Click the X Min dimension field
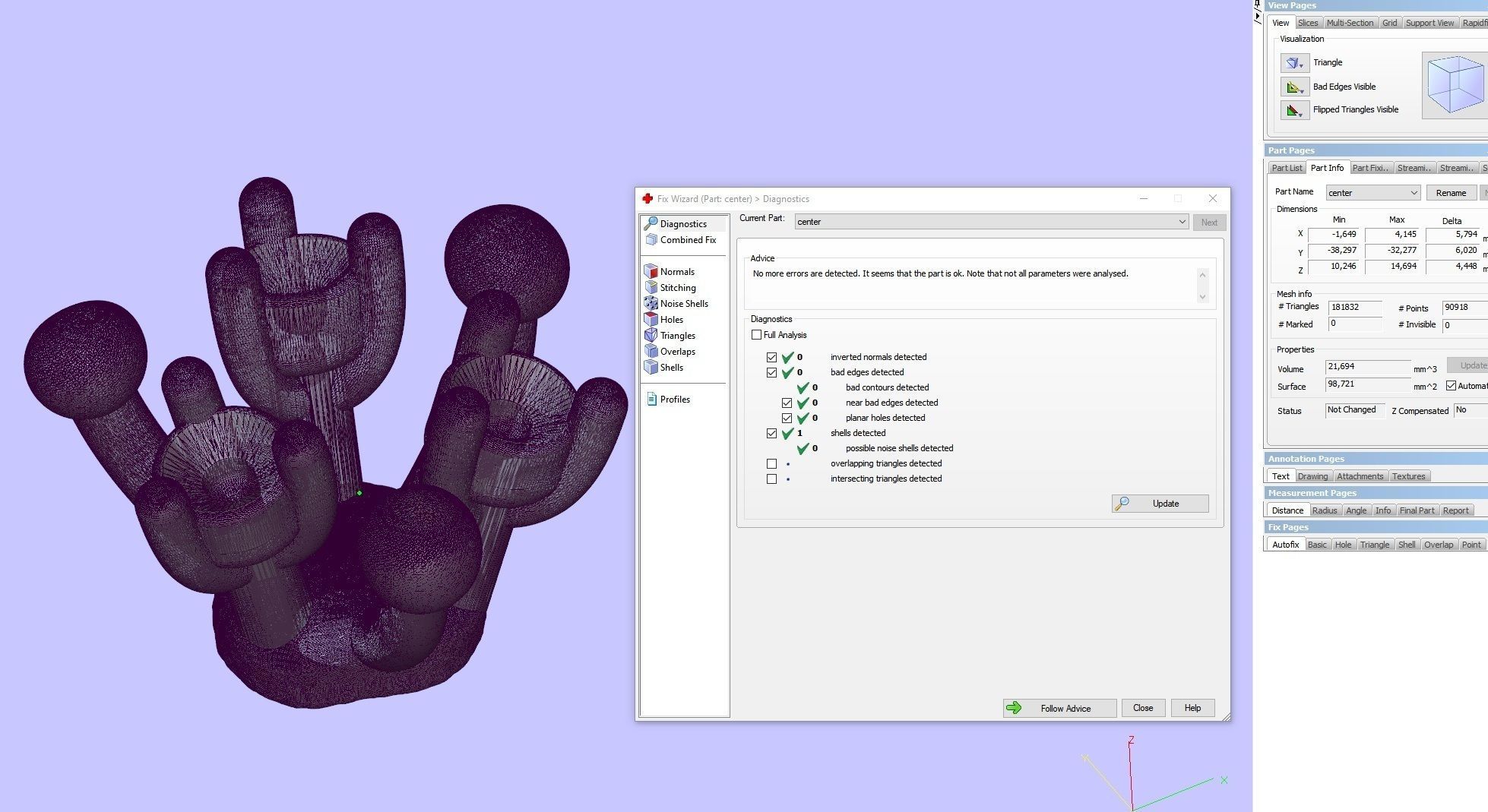Viewport: 1488px width, 812px height. [x=1334, y=235]
